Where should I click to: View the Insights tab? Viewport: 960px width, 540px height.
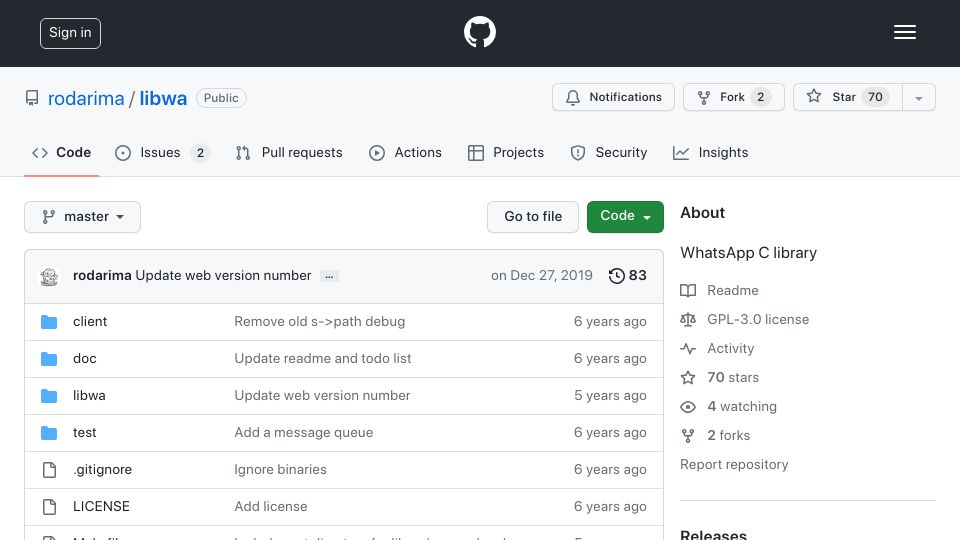click(711, 152)
